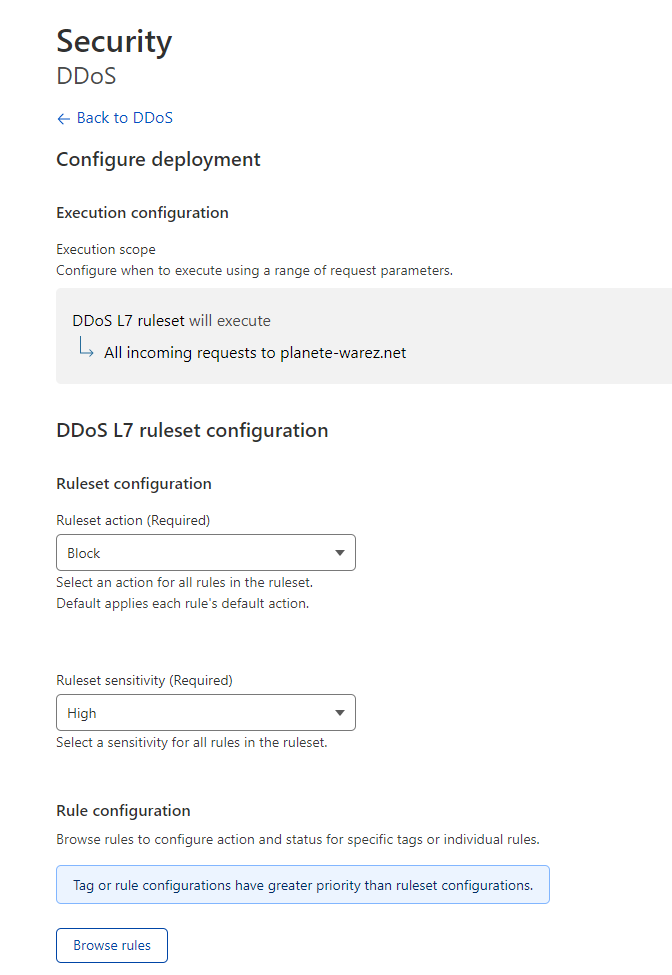Click the Execution configuration section heading
672x975 pixels.
tap(142, 213)
